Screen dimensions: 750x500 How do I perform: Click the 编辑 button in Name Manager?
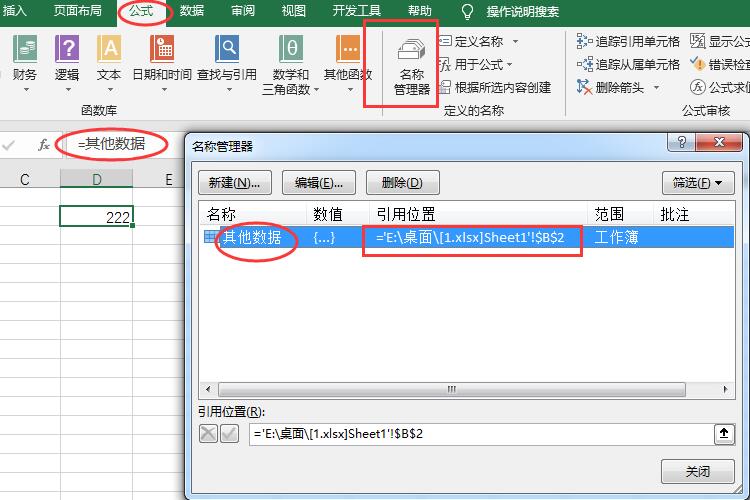(319, 183)
